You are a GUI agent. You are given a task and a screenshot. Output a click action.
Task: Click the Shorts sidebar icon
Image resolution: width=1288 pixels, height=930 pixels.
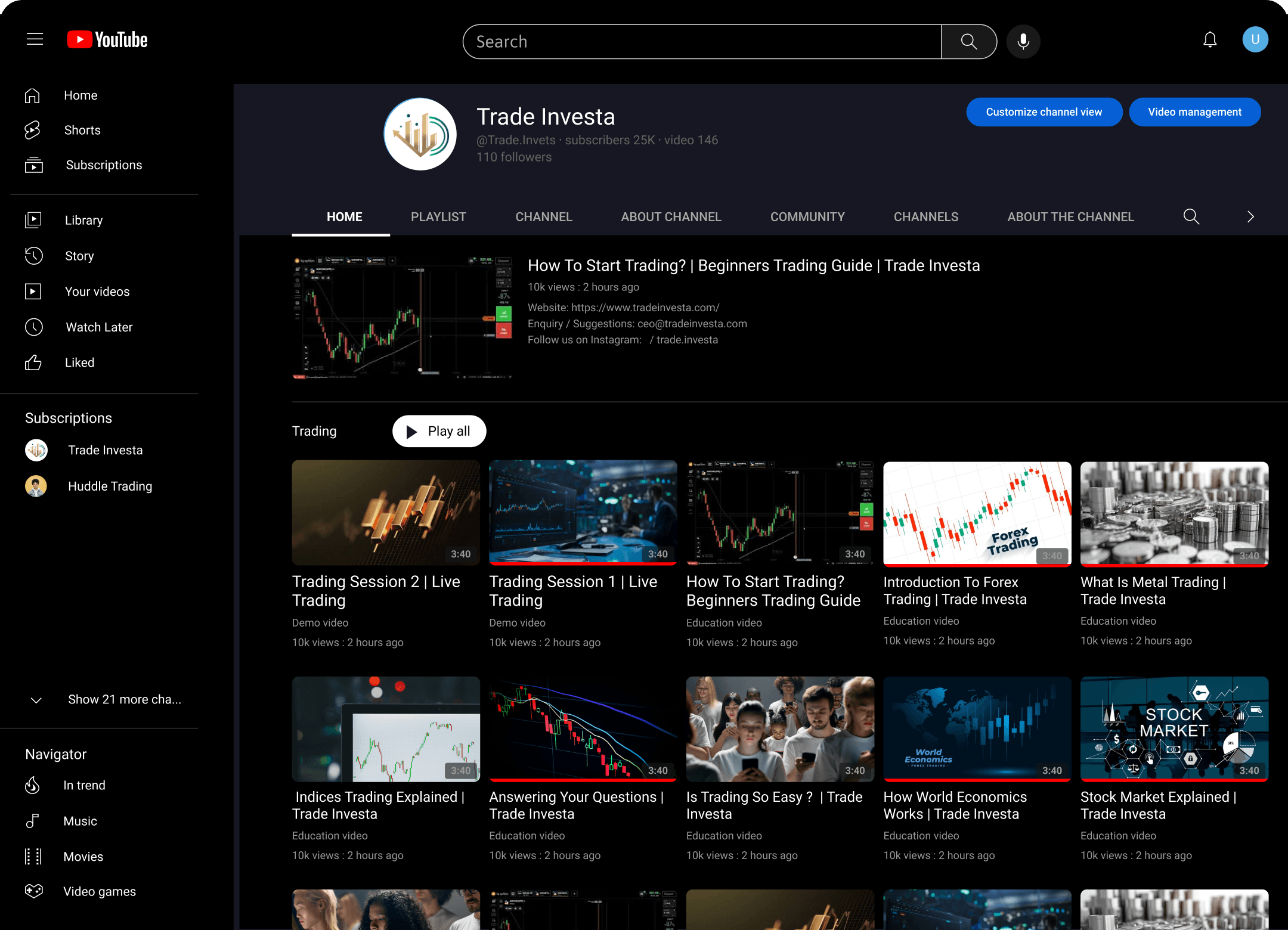33,130
